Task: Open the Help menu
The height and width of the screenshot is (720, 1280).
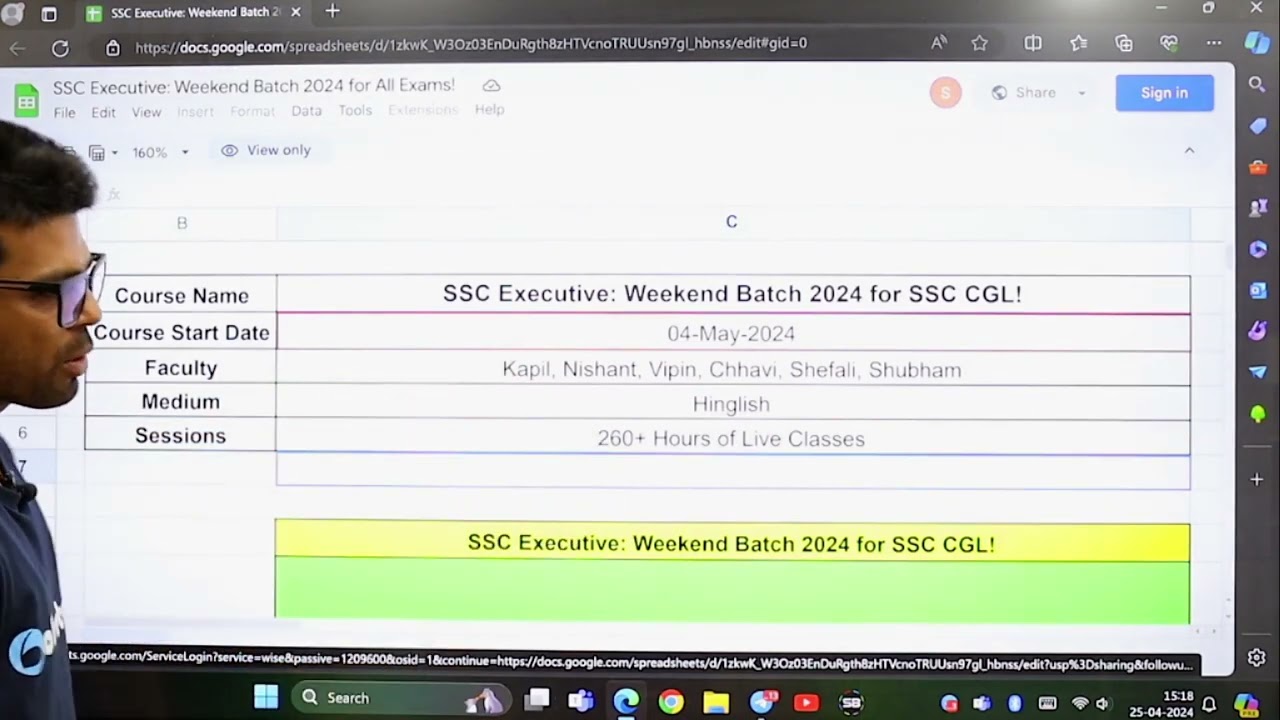Action: [489, 109]
